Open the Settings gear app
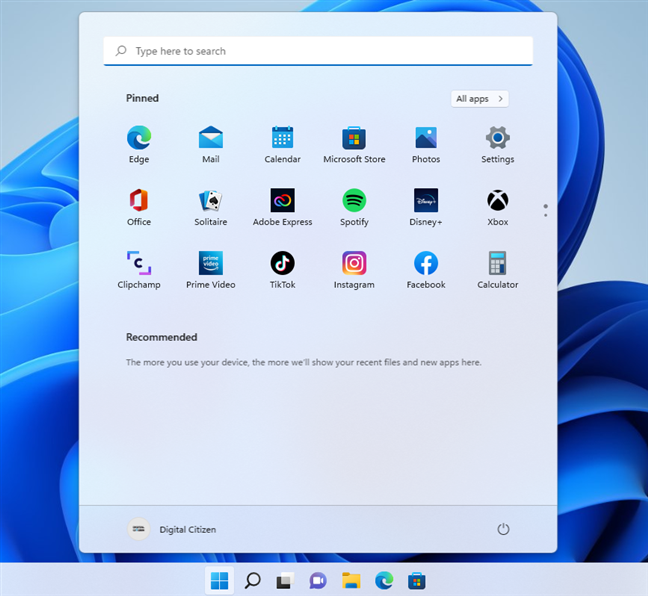648x596 pixels. pos(498,145)
